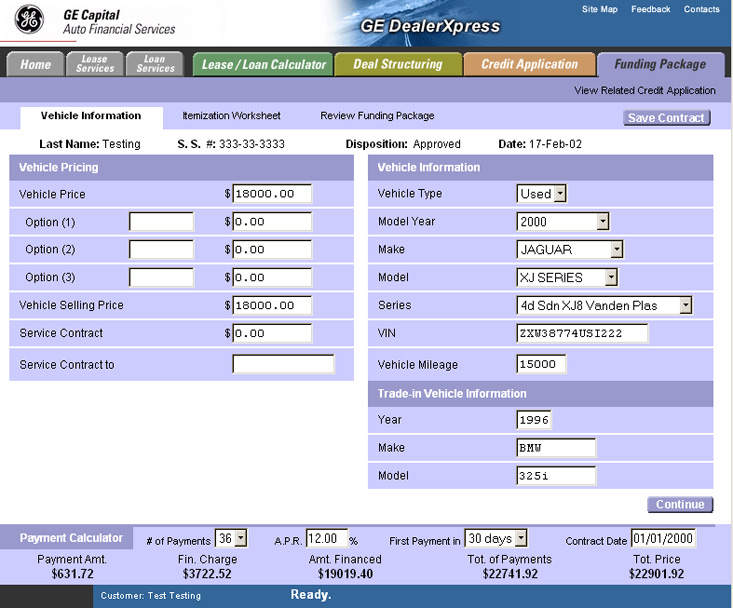
Task: Open the Model dropdown showing XJ SERIES
Action: [567, 277]
